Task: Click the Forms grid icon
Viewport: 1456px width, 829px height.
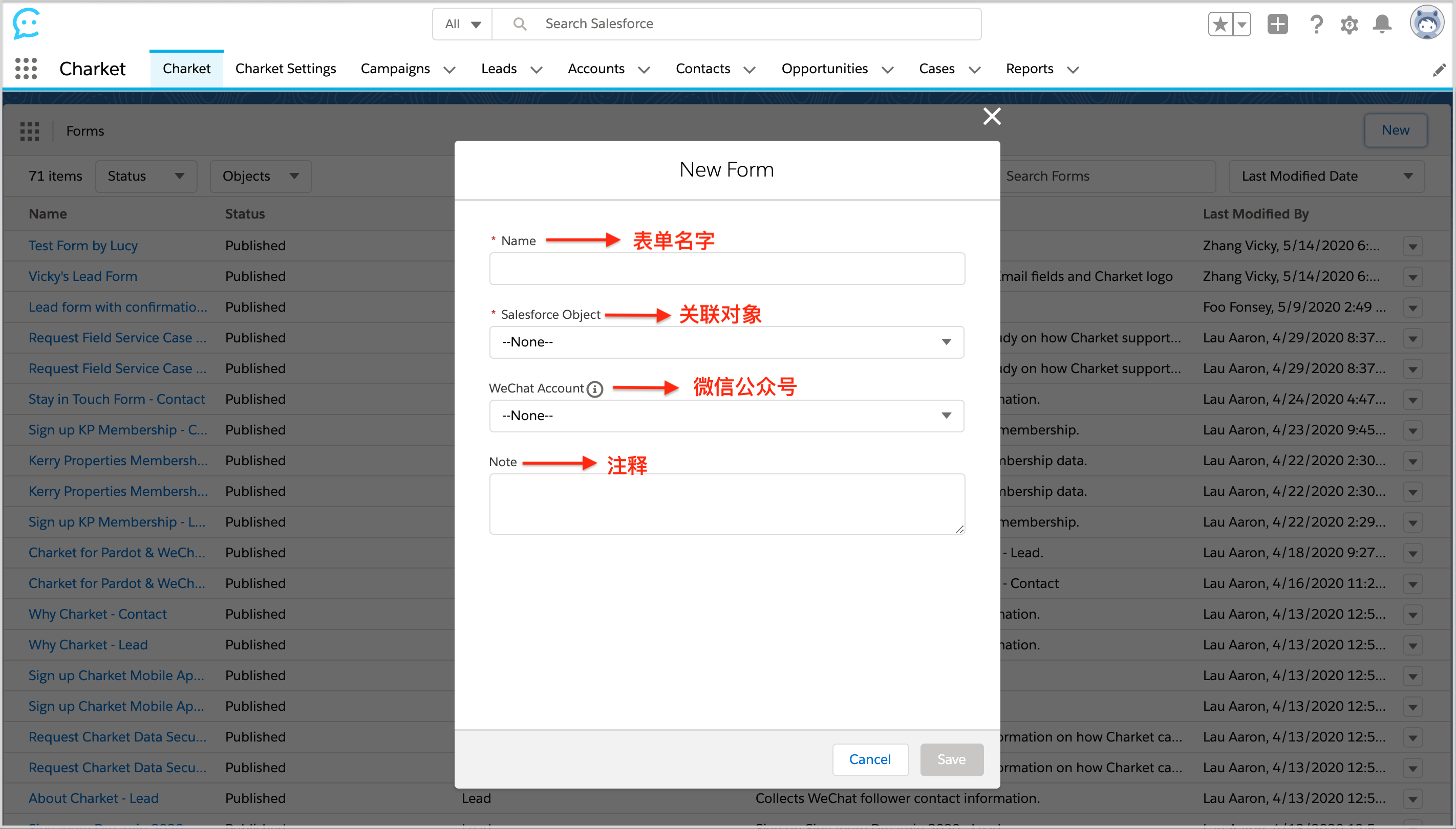Action: (x=30, y=131)
